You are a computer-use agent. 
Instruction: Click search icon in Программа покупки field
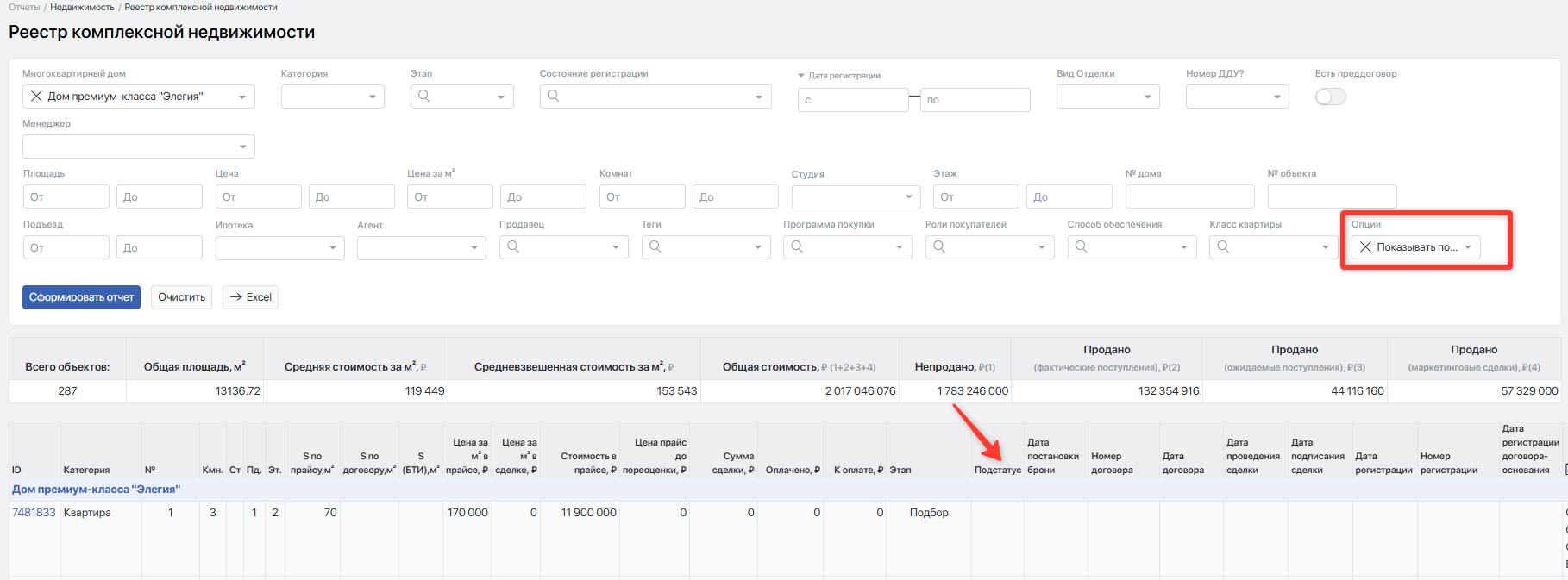(x=797, y=246)
